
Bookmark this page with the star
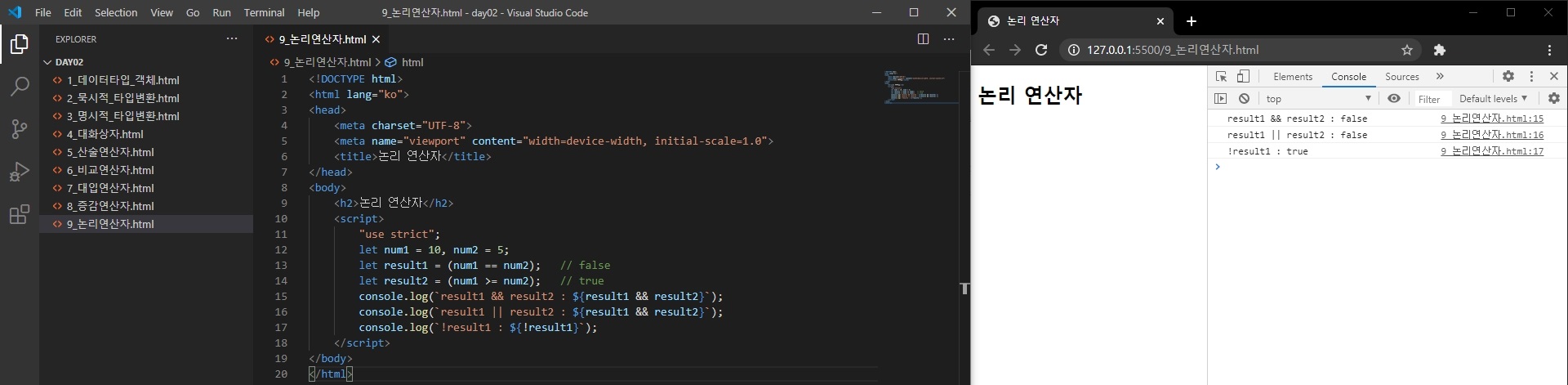pos(1407,50)
